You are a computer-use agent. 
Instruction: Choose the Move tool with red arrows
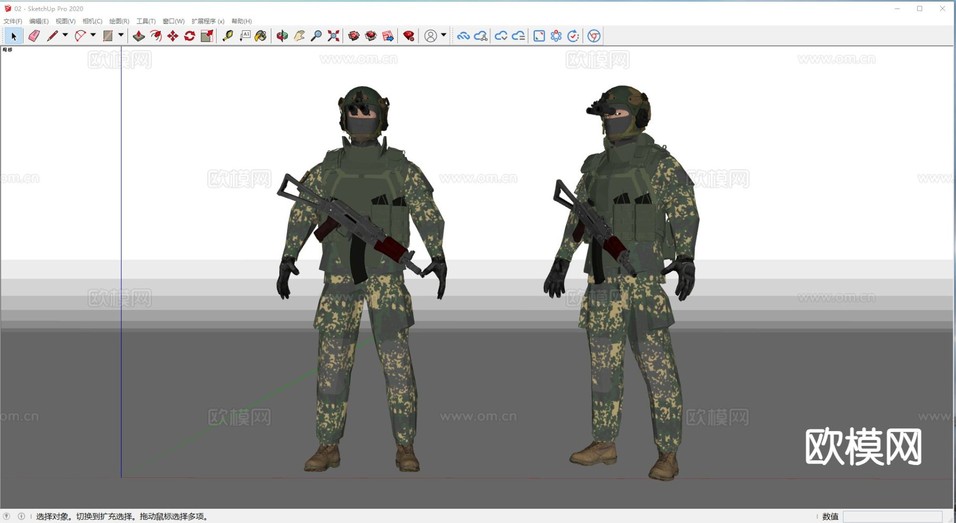point(173,36)
